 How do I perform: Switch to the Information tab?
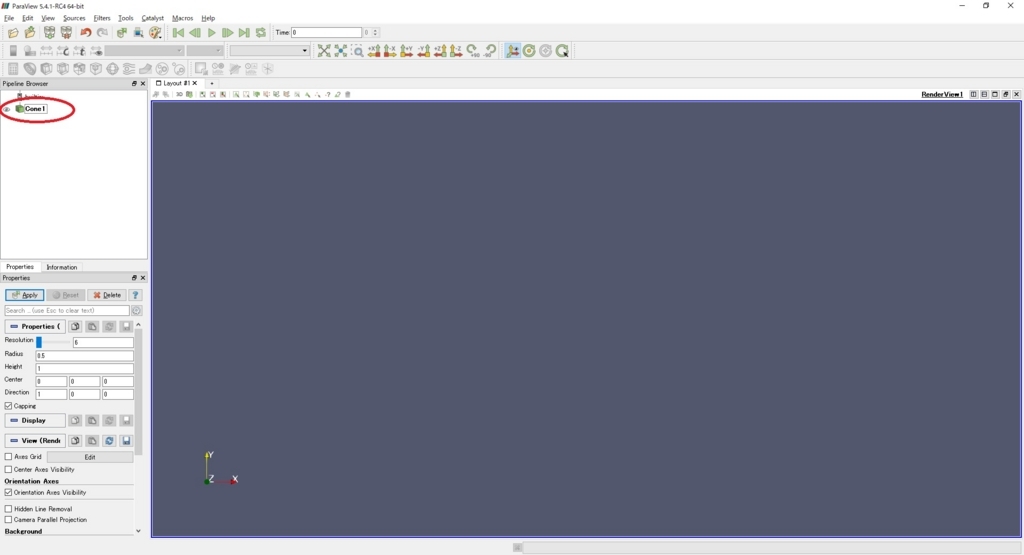coord(61,267)
